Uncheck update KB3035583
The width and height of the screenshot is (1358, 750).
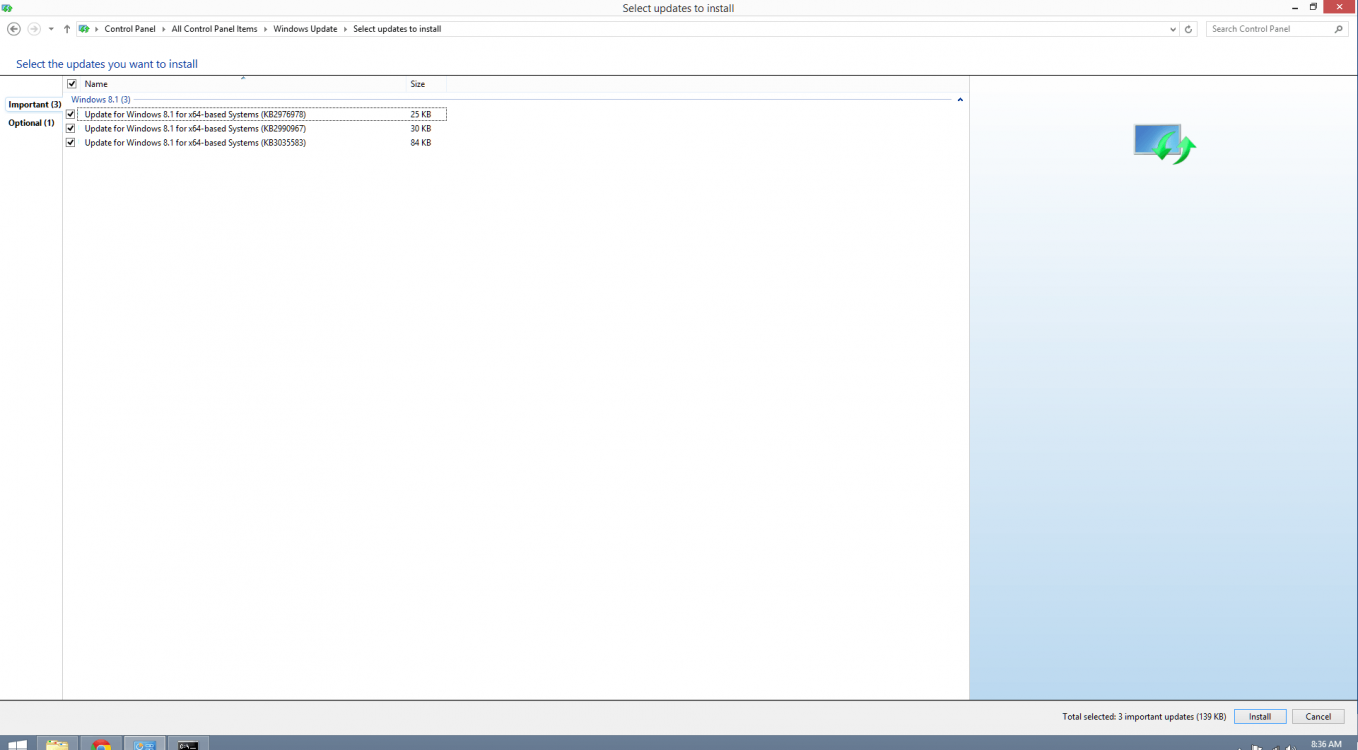point(70,142)
